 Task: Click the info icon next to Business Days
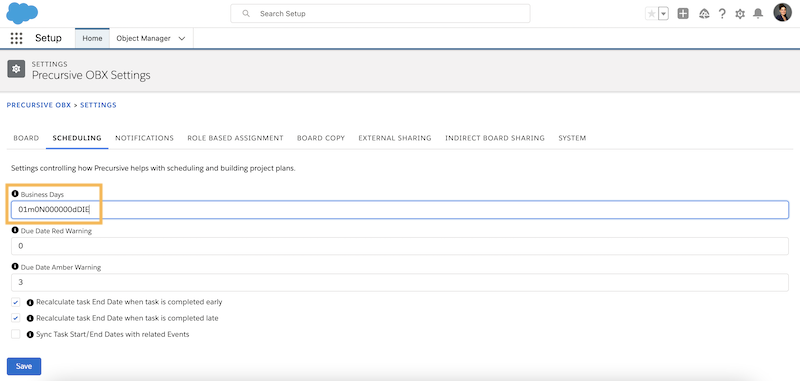click(x=15, y=194)
